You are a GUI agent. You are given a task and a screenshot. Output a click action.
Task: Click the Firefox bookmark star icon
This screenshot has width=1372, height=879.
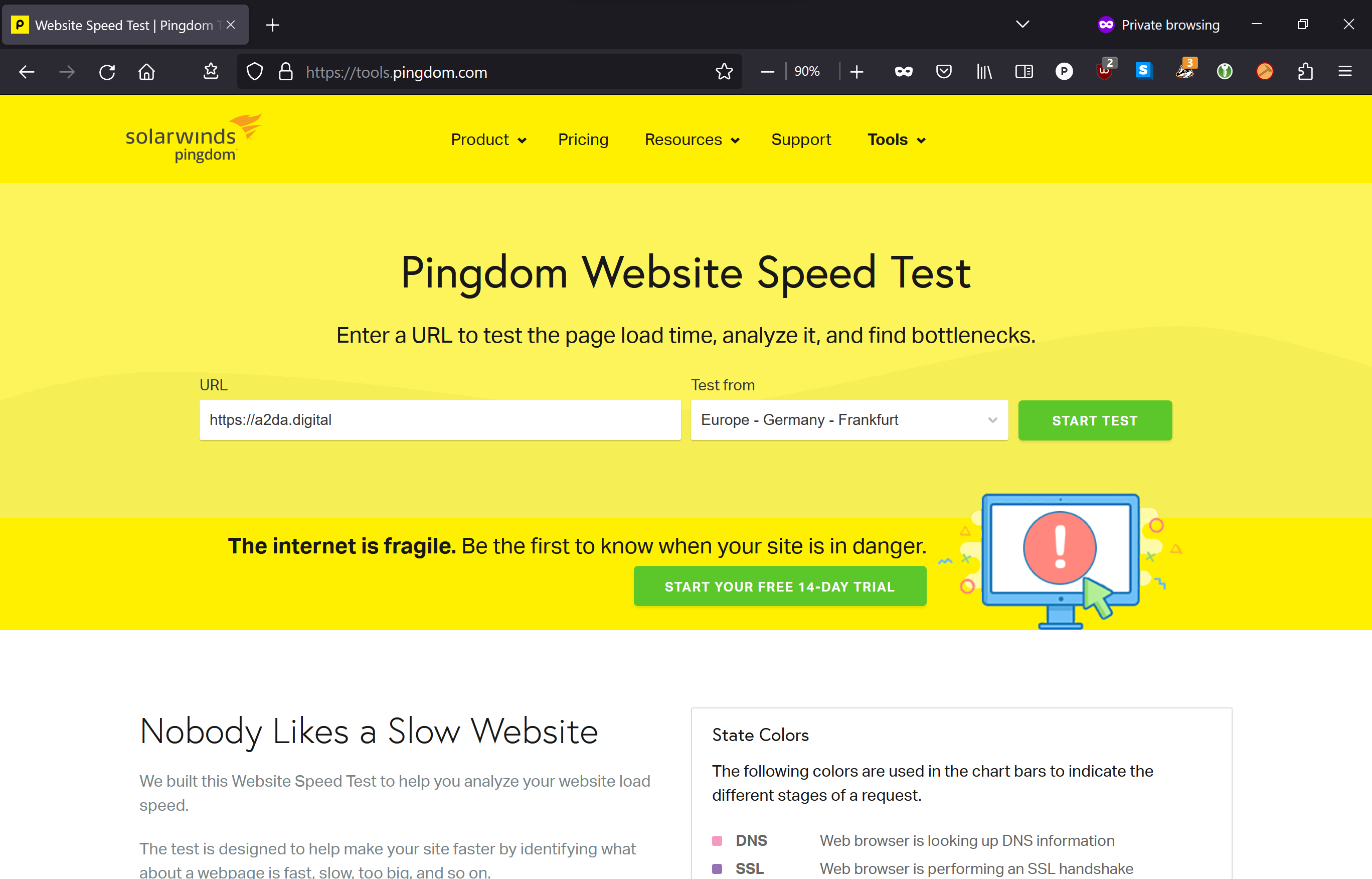[724, 71]
